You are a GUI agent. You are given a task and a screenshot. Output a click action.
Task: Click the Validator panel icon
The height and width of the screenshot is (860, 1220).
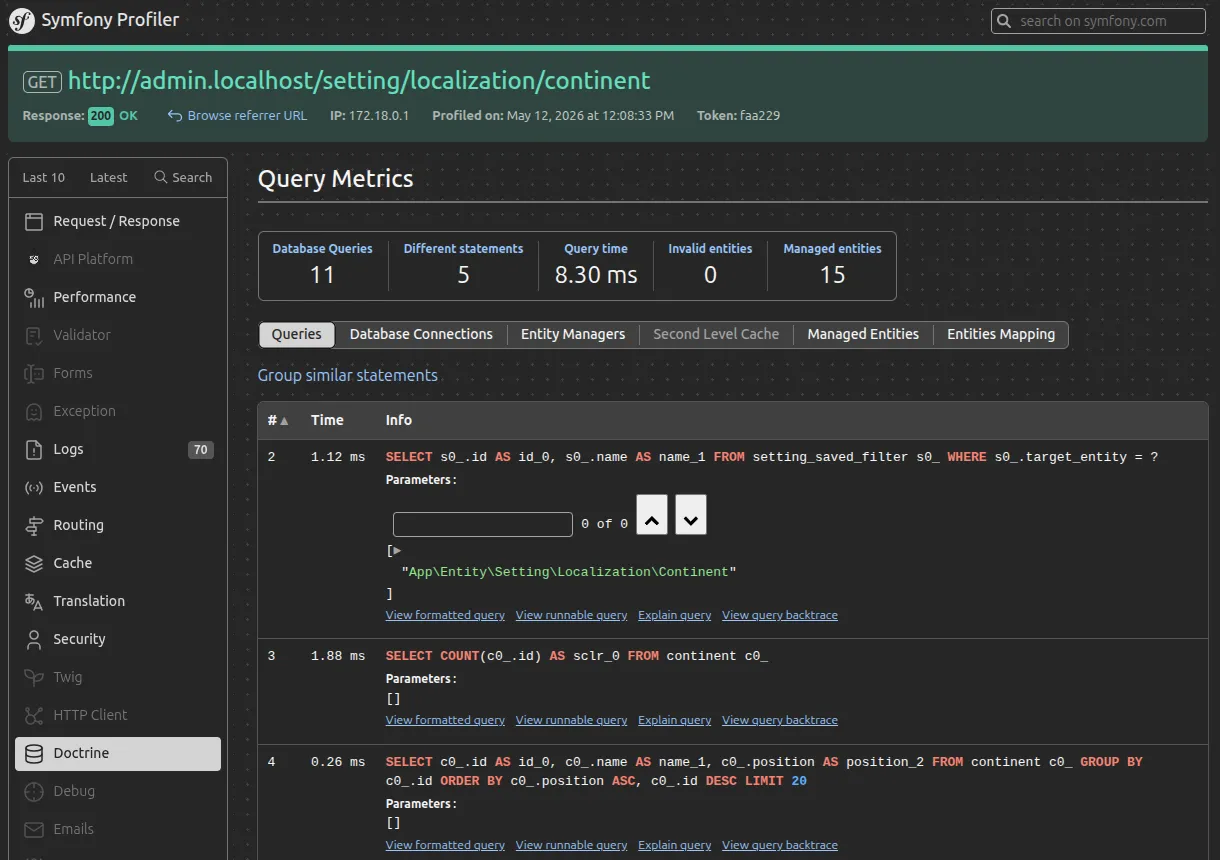(x=34, y=335)
